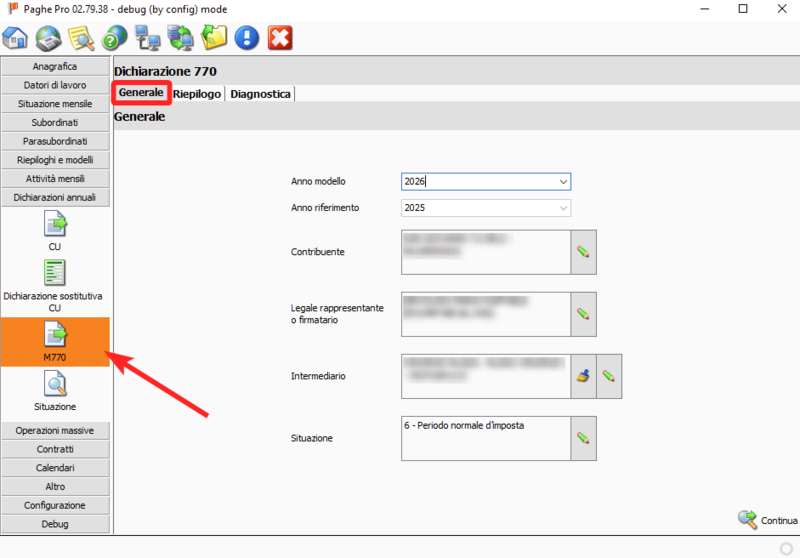Open the Altro sidebar section

(x=55, y=487)
